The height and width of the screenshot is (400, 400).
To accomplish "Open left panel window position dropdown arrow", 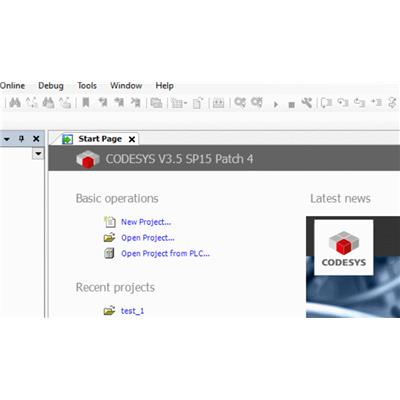I will tap(7, 139).
